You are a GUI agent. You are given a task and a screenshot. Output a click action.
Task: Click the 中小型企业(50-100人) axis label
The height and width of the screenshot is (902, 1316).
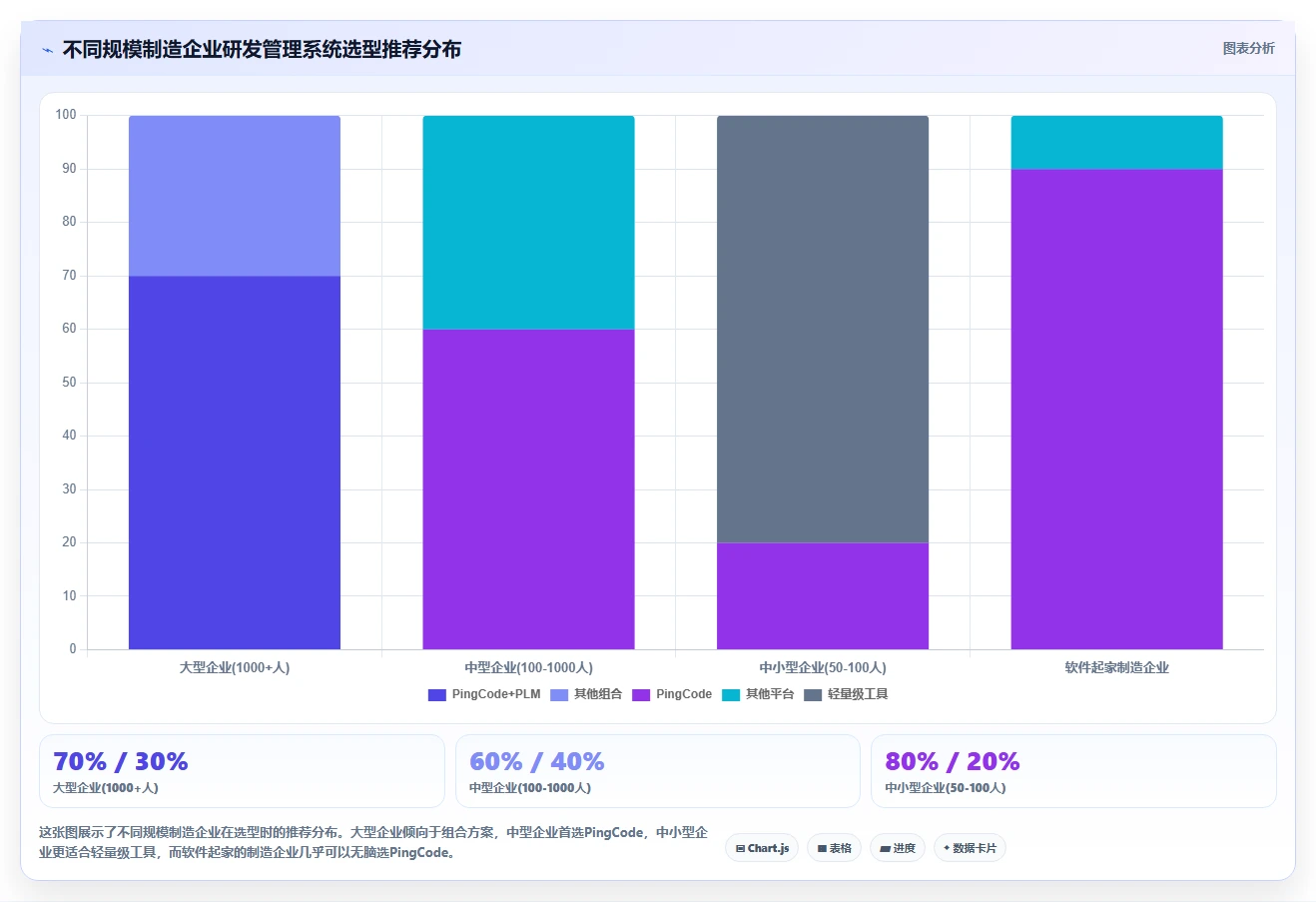(x=823, y=667)
